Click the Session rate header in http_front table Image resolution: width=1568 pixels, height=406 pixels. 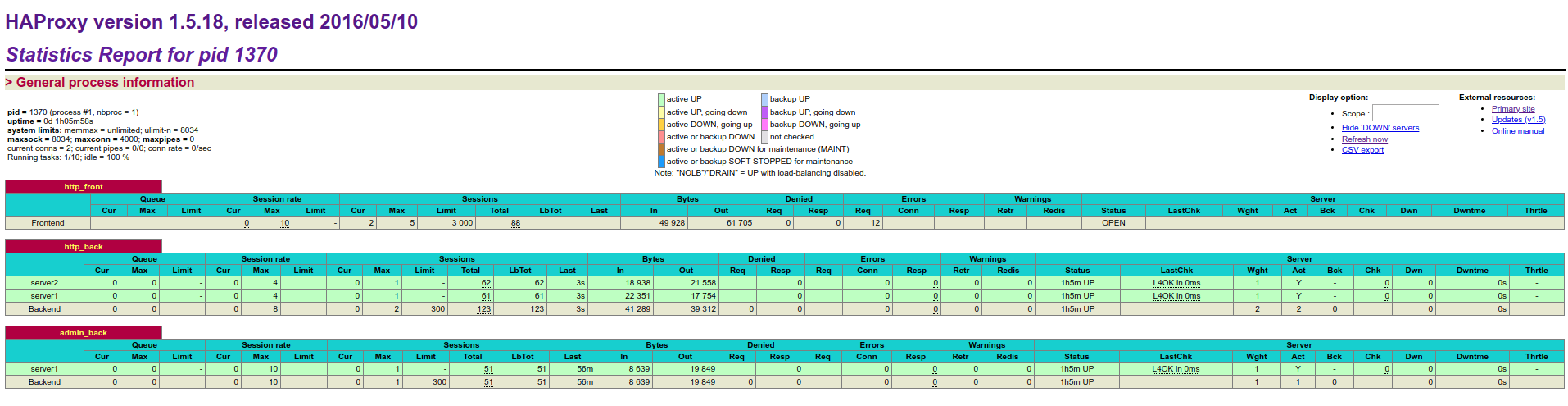pos(277,199)
